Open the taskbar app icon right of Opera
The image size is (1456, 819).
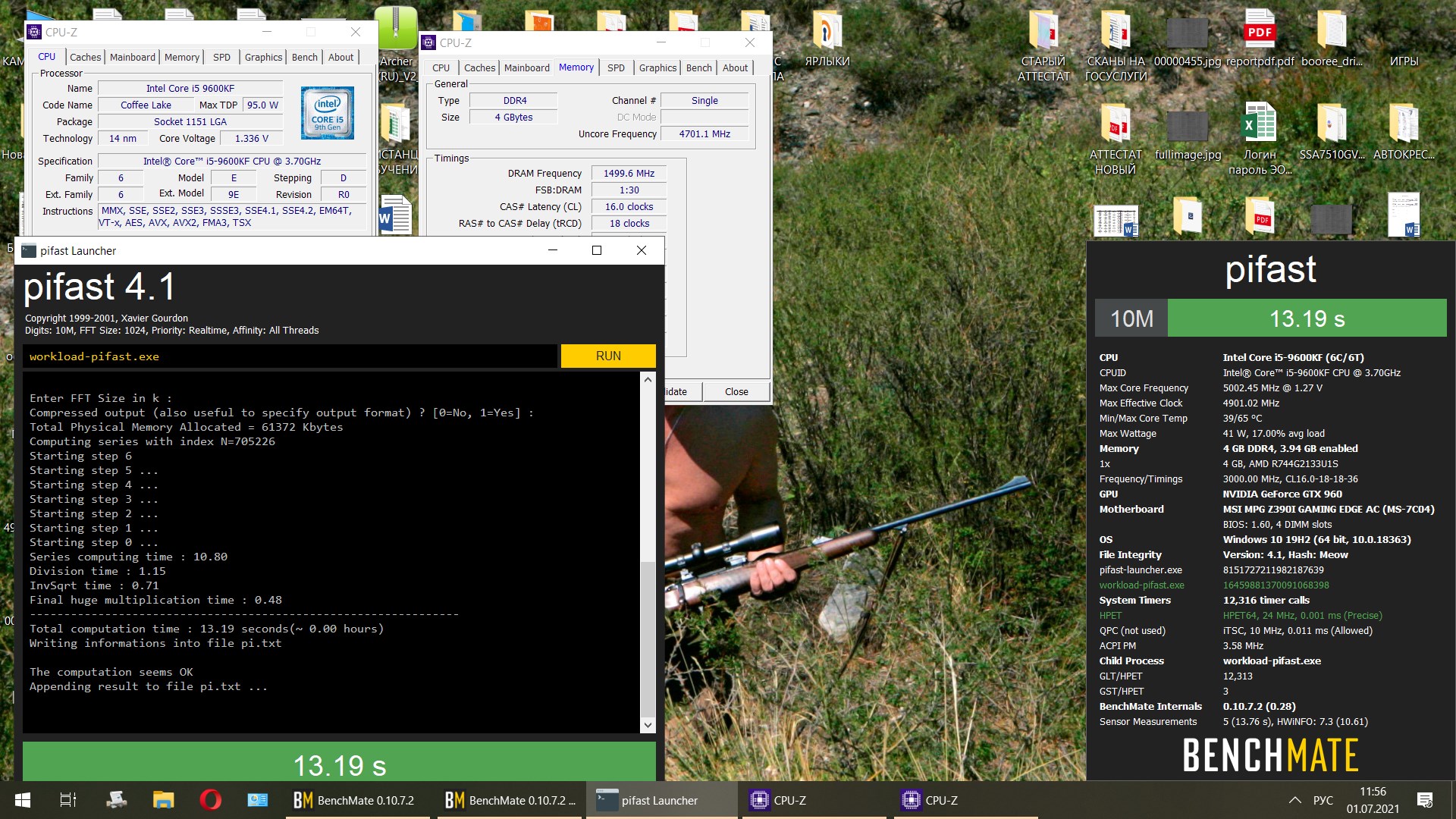tap(258, 800)
